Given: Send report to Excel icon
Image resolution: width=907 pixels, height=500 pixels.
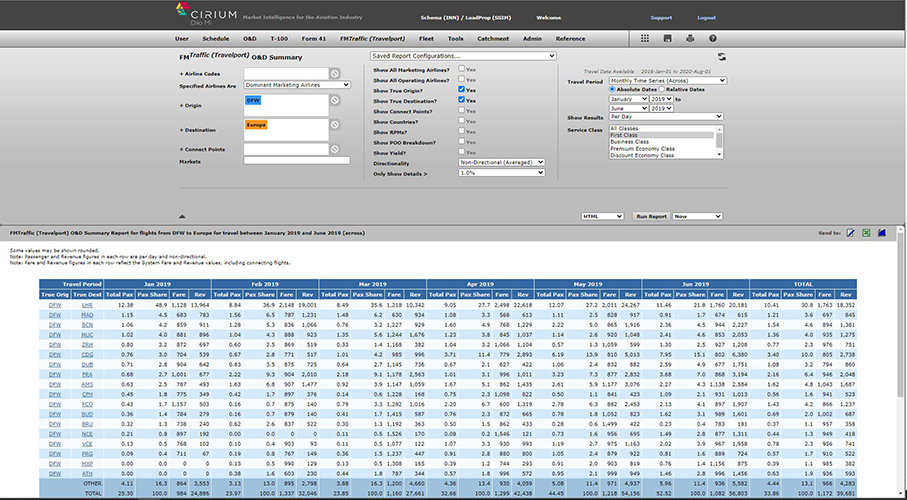Looking at the screenshot, I should point(866,232).
